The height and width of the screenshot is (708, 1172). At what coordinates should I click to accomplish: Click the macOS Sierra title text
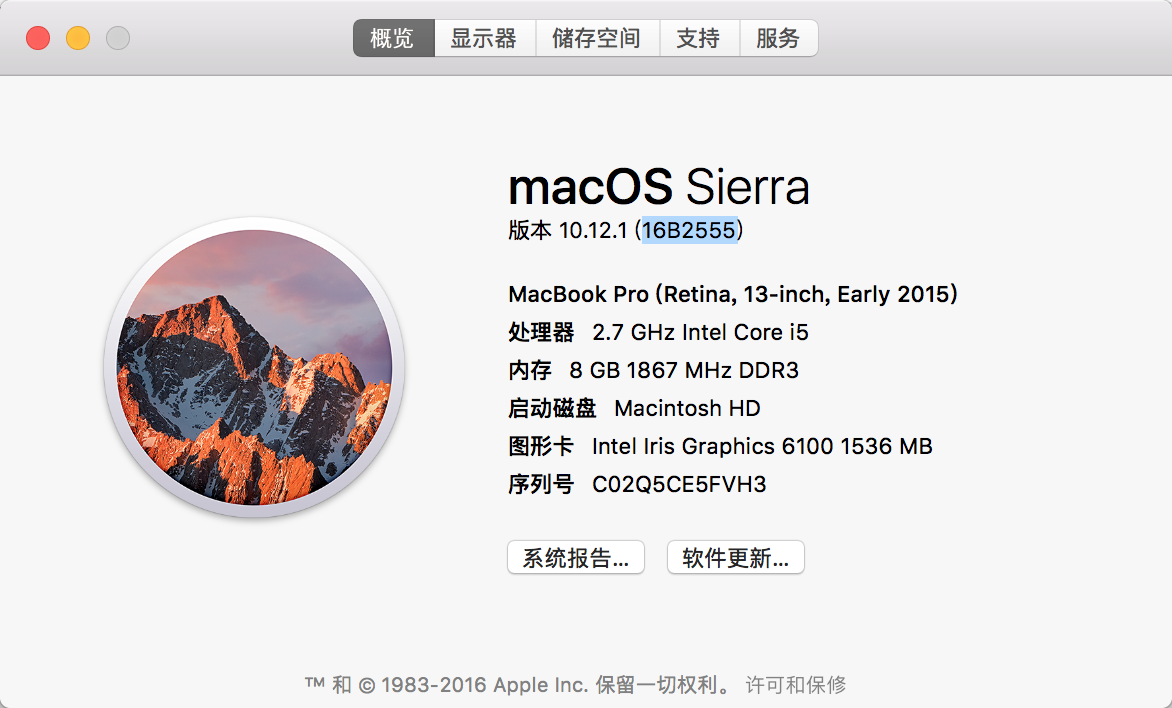click(658, 188)
